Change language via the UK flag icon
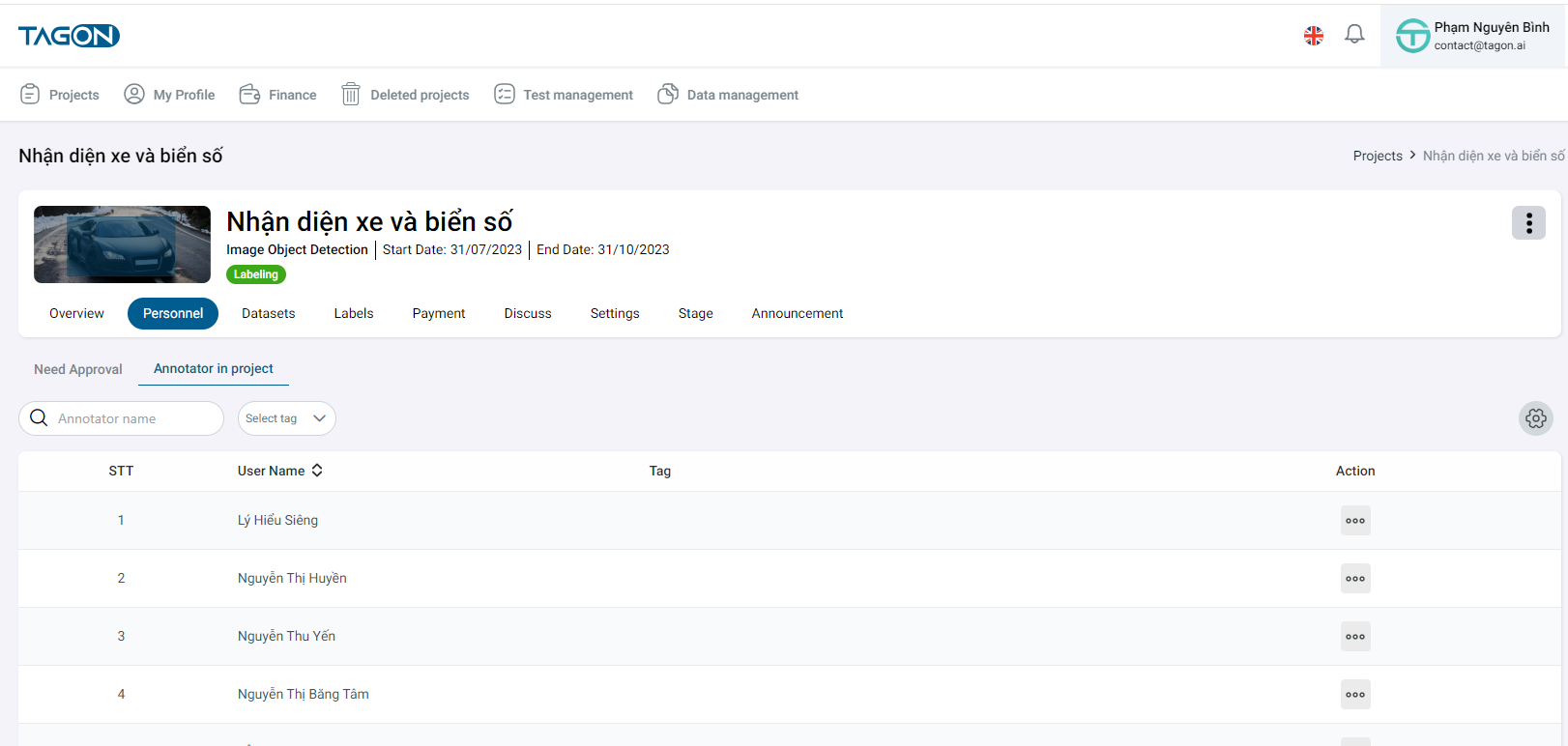 tap(1313, 36)
